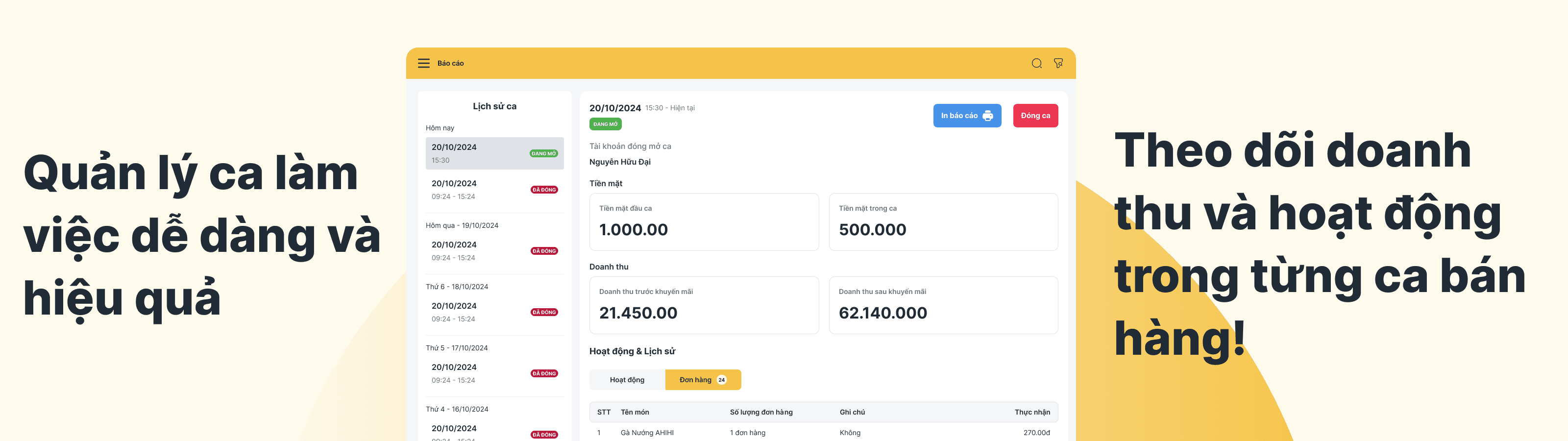The width and height of the screenshot is (1568, 441).
Task: Select today's closed shift 09:24 - 15:24
Action: [x=494, y=190]
